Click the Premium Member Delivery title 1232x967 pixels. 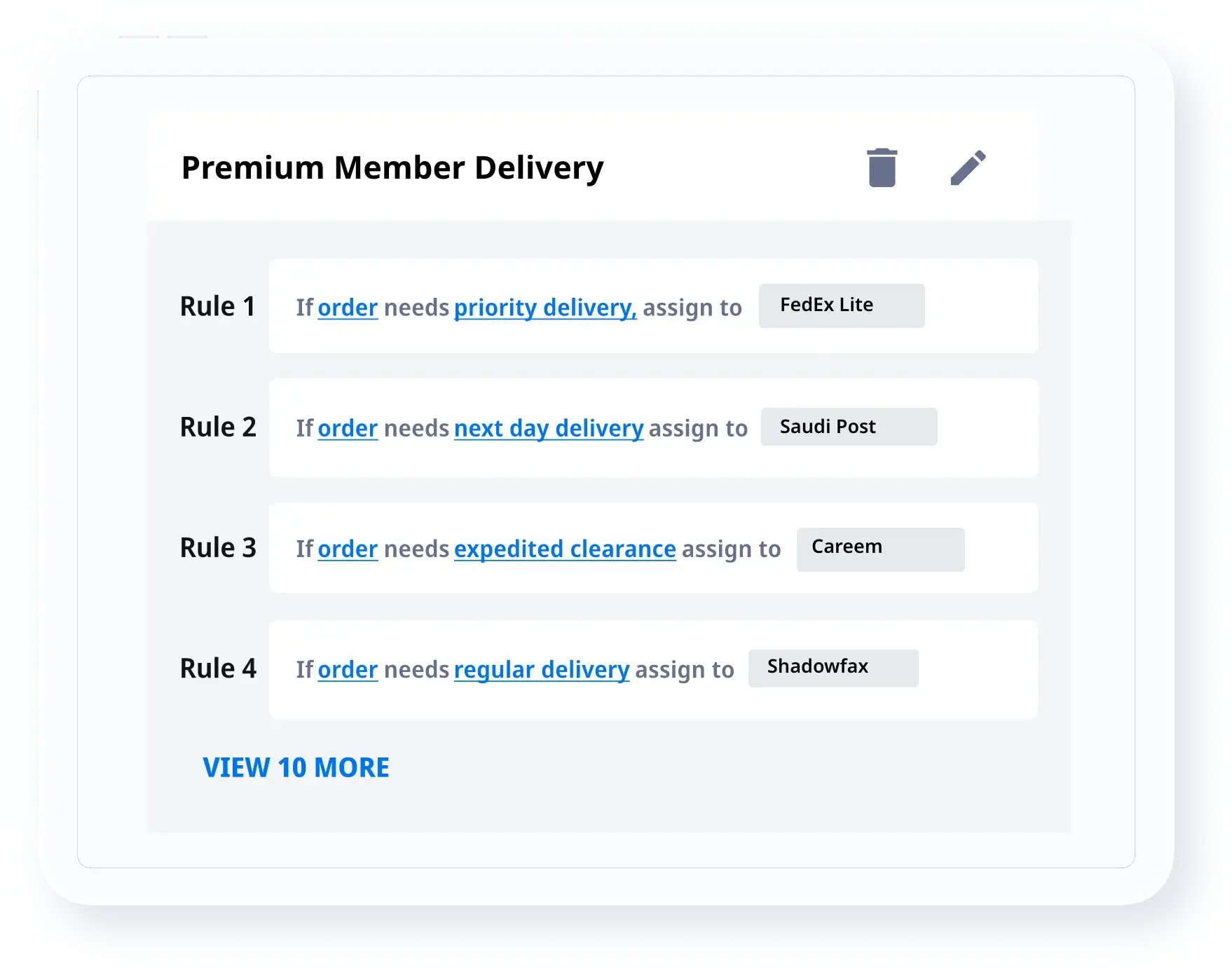coord(392,168)
